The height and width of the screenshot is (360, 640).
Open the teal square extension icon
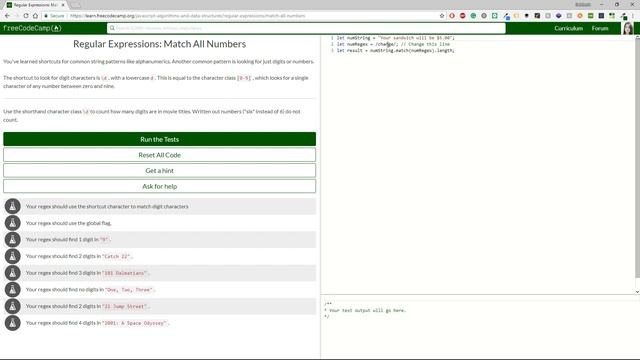[494, 16]
